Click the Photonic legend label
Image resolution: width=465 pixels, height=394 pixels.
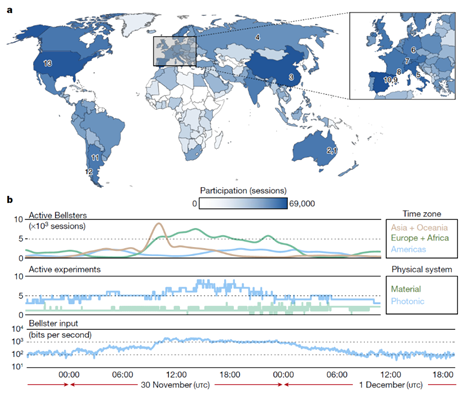coord(407,301)
